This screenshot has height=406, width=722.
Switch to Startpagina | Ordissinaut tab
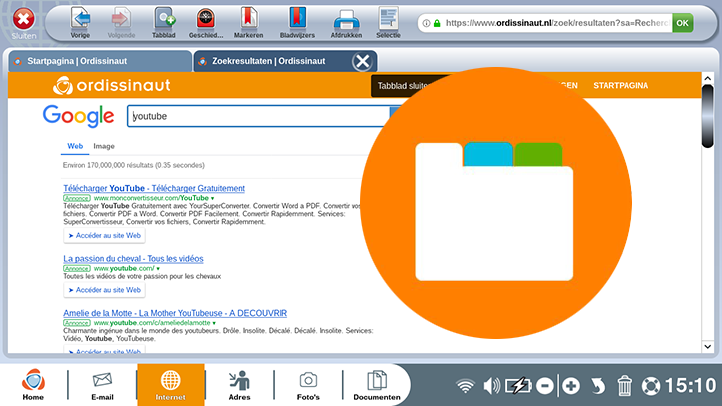[x=100, y=61]
